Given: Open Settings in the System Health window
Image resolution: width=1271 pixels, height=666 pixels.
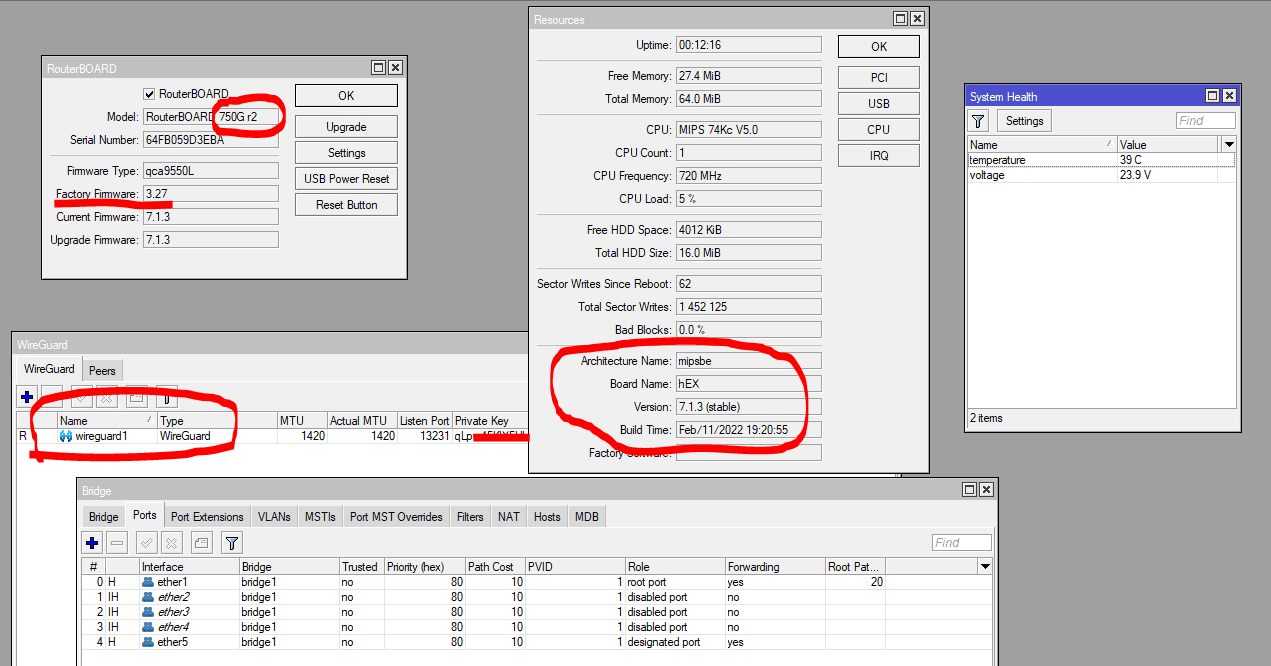Looking at the screenshot, I should [x=1024, y=121].
